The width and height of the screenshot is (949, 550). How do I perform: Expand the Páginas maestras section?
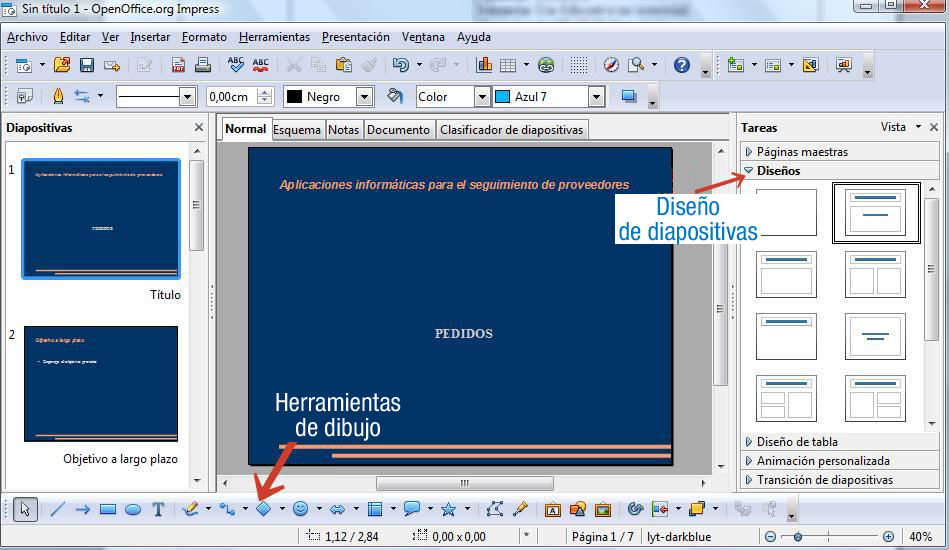802,152
